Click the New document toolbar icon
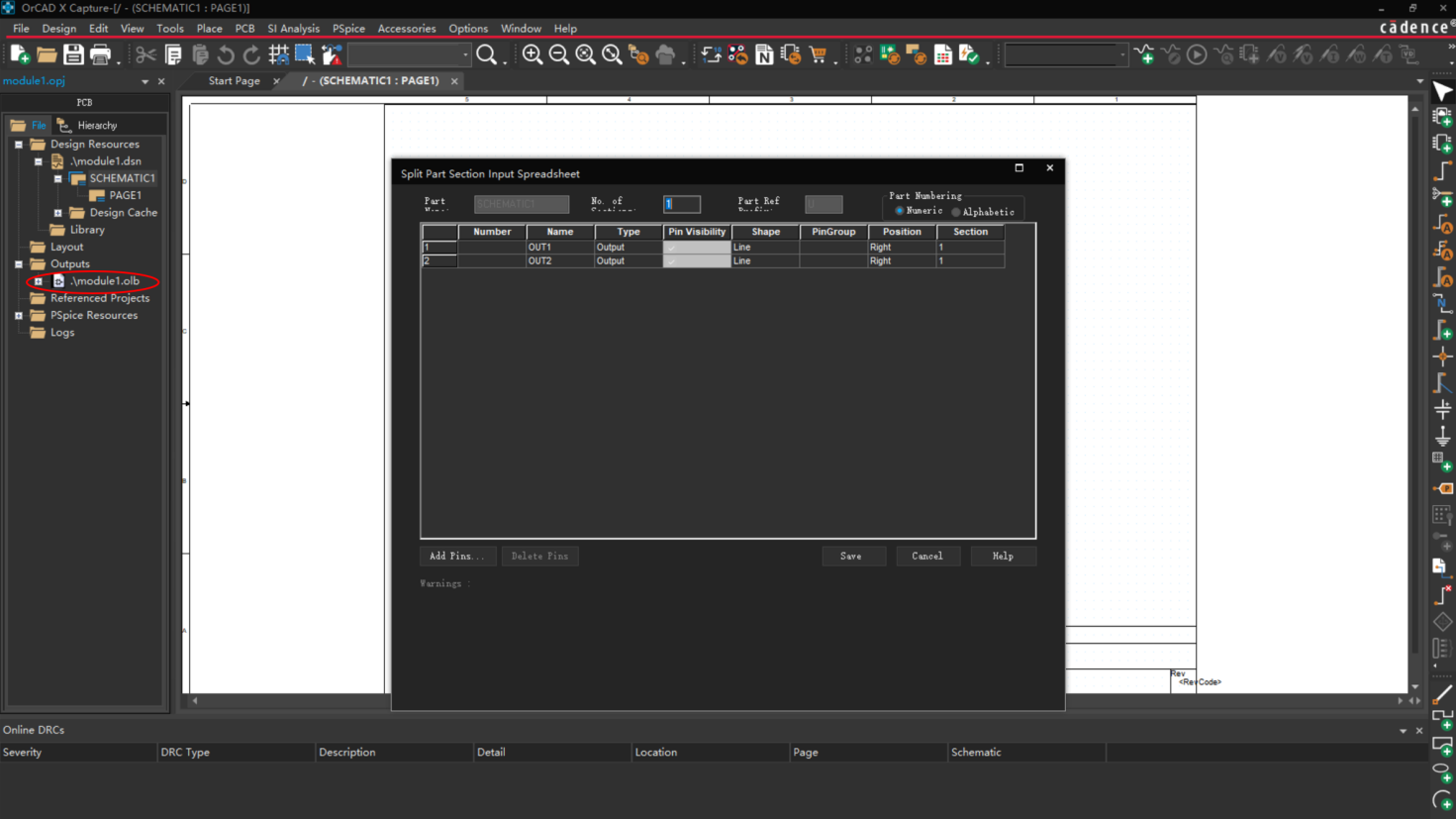 [20, 55]
